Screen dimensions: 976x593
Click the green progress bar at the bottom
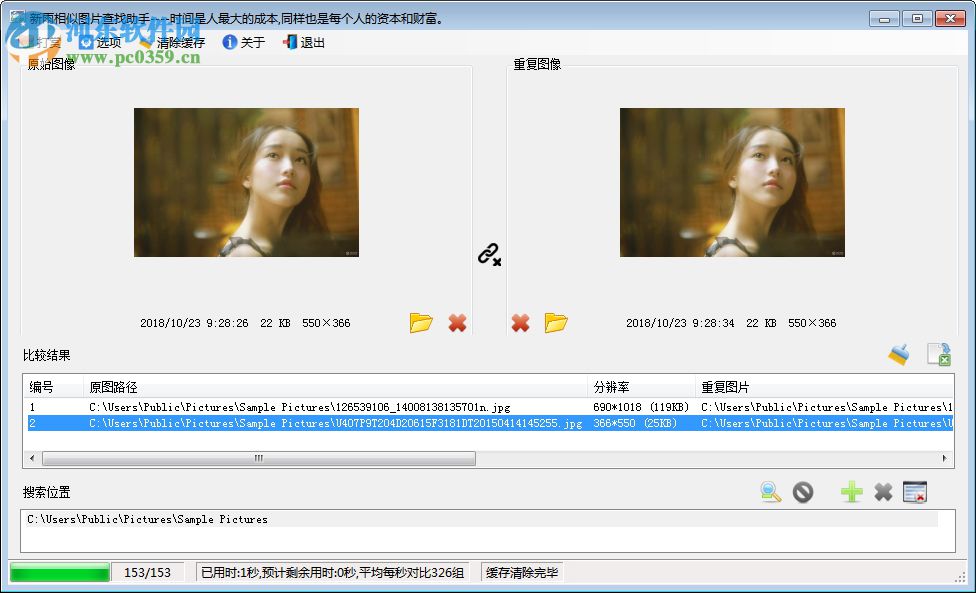click(60, 571)
